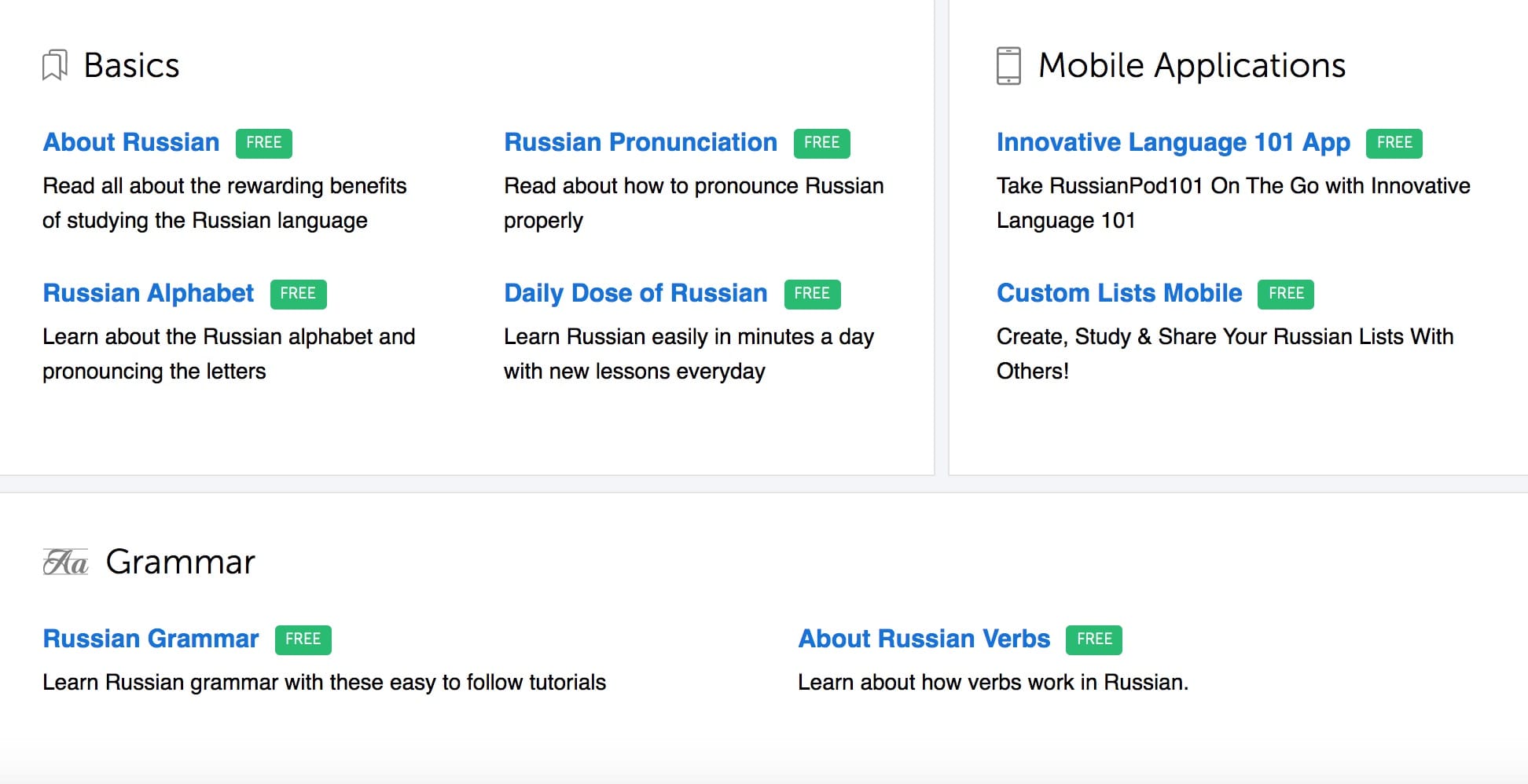Screen dimensions: 1528x784
Task: Click the Mobile Applications section heading
Action: 1192,65
